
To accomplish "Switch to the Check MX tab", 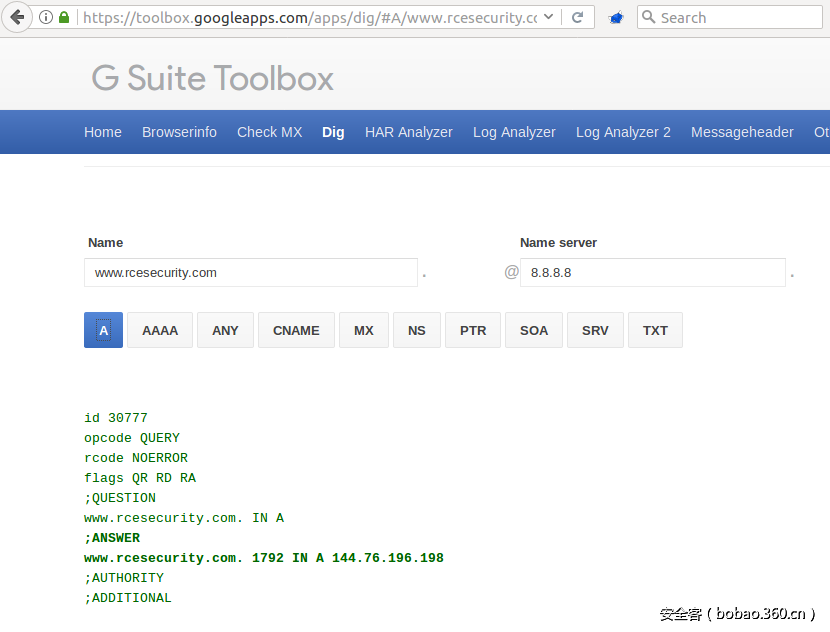I will click(x=269, y=131).
